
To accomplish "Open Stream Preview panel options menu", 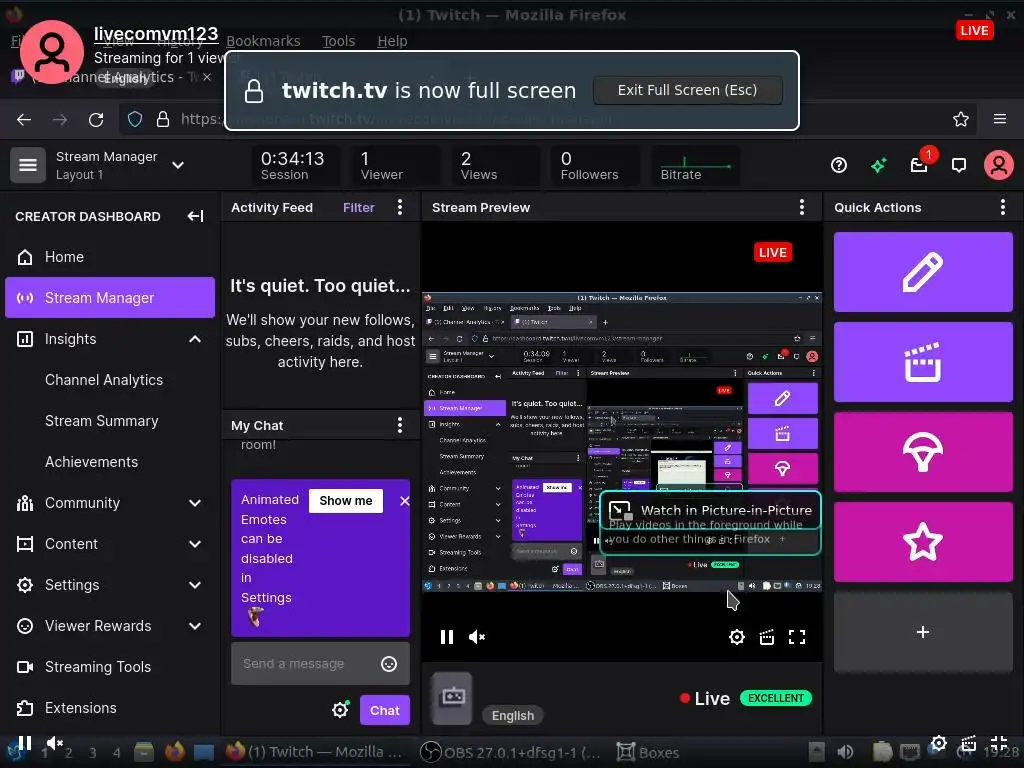I will pyautogui.click(x=802, y=207).
